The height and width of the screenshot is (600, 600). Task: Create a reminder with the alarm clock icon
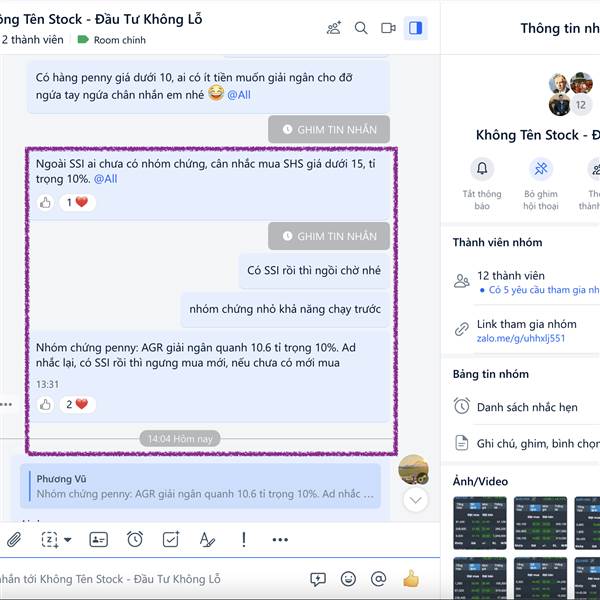pyautogui.click(x=135, y=539)
